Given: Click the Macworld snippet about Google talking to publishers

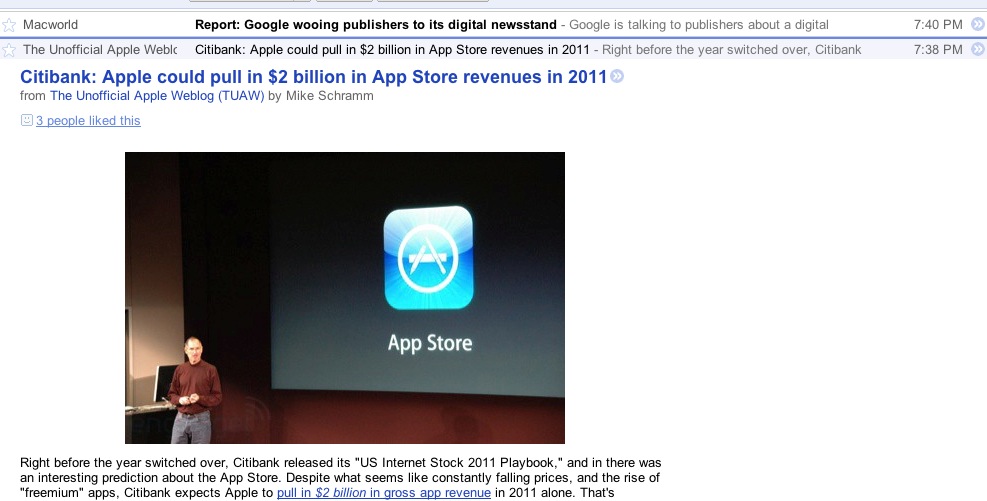Looking at the screenshot, I should (699, 25).
